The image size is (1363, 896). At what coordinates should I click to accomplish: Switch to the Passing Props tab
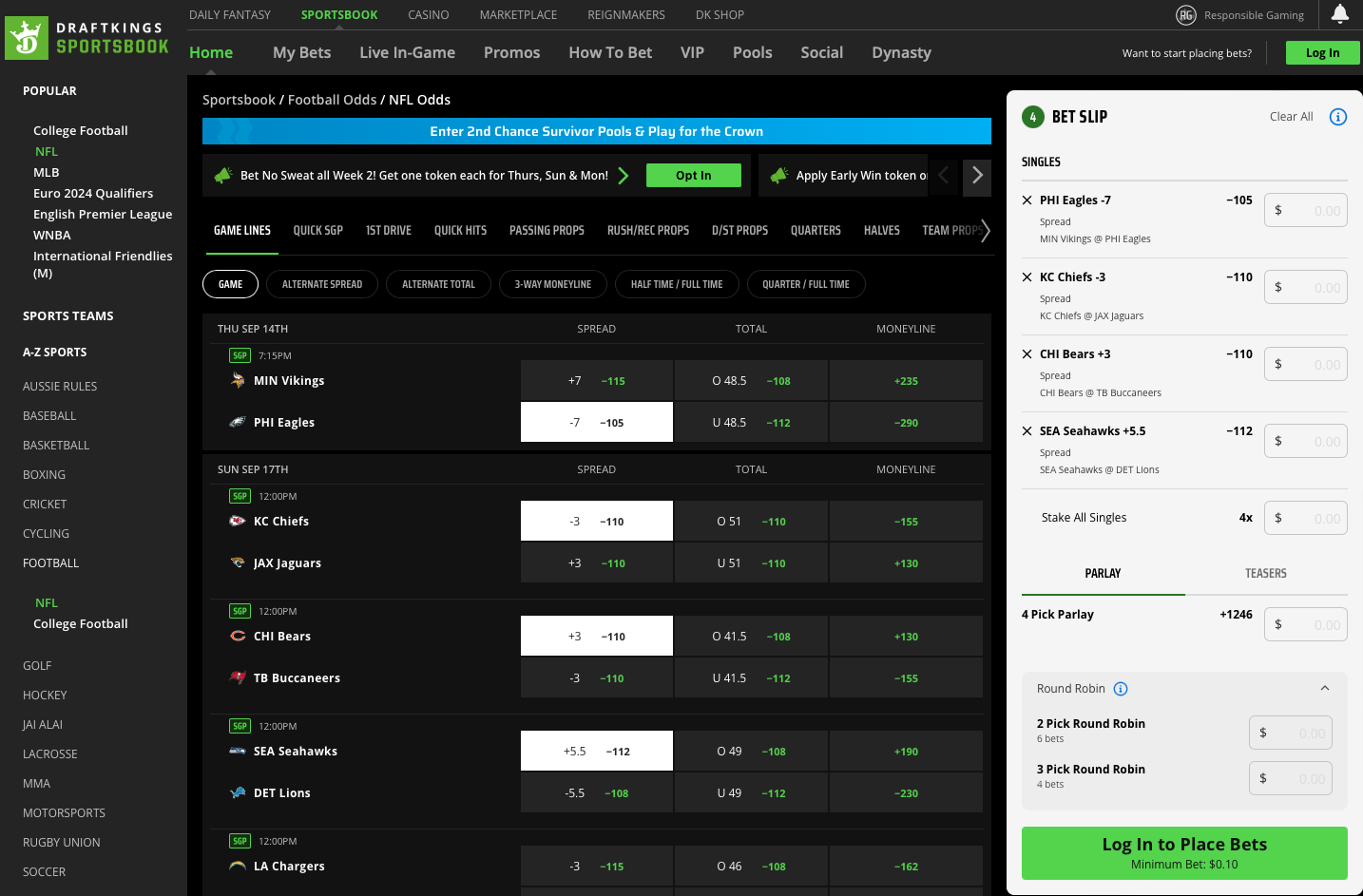click(547, 231)
